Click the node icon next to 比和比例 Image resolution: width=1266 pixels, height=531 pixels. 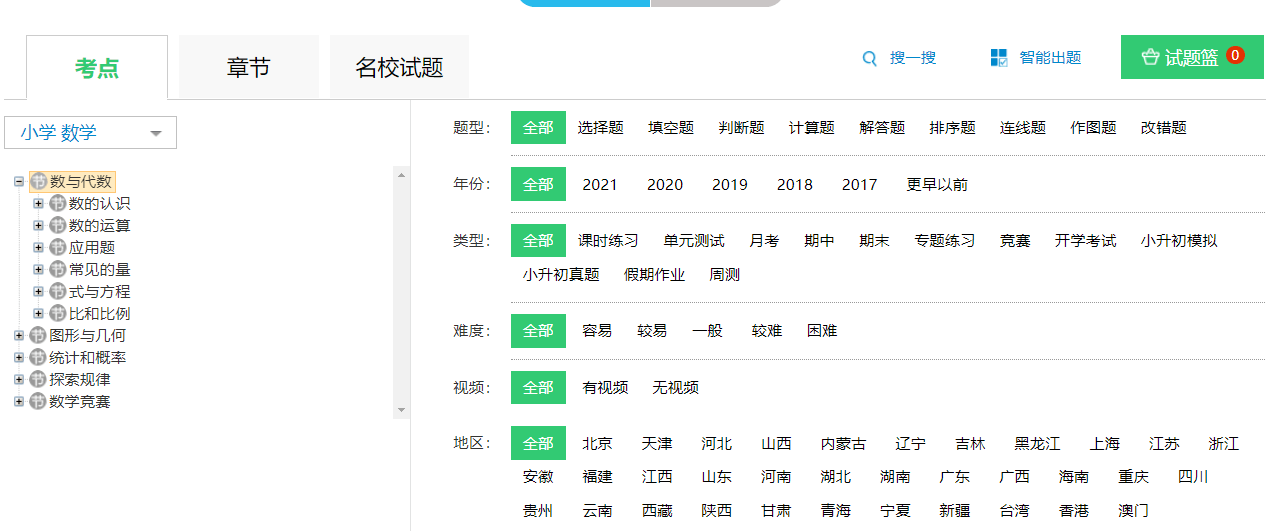coord(58,314)
